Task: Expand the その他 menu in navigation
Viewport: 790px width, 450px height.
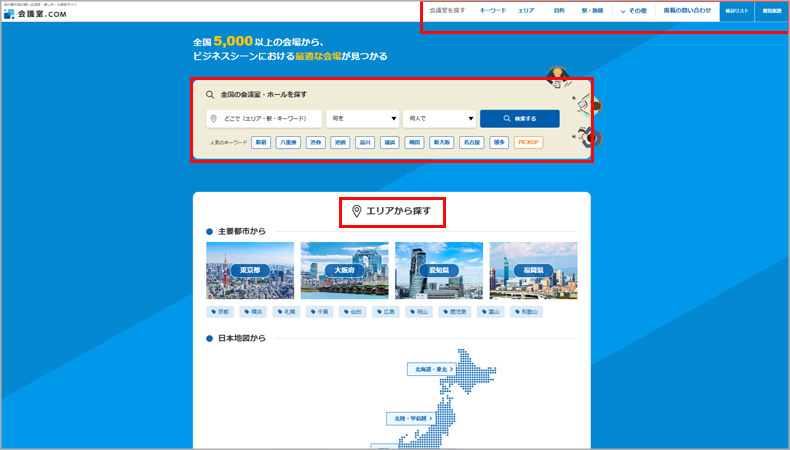Action: (x=634, y=11)
